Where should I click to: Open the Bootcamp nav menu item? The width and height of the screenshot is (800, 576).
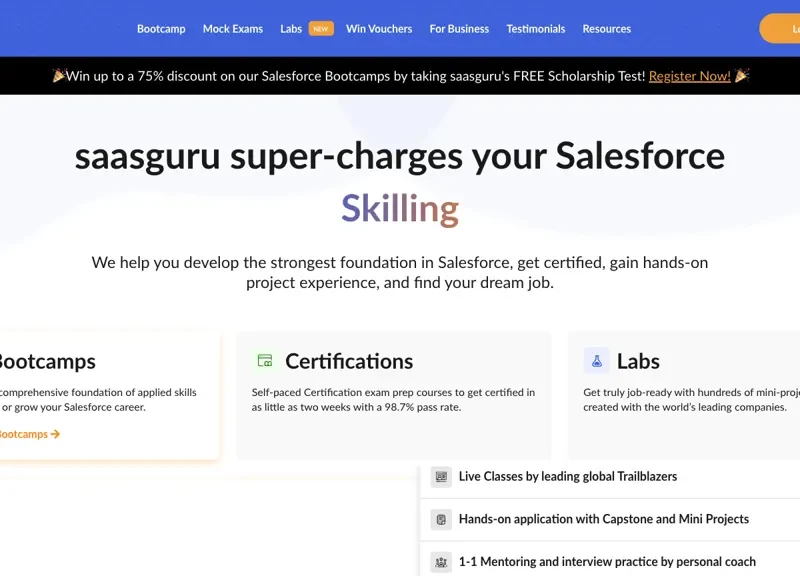[161, 29]
